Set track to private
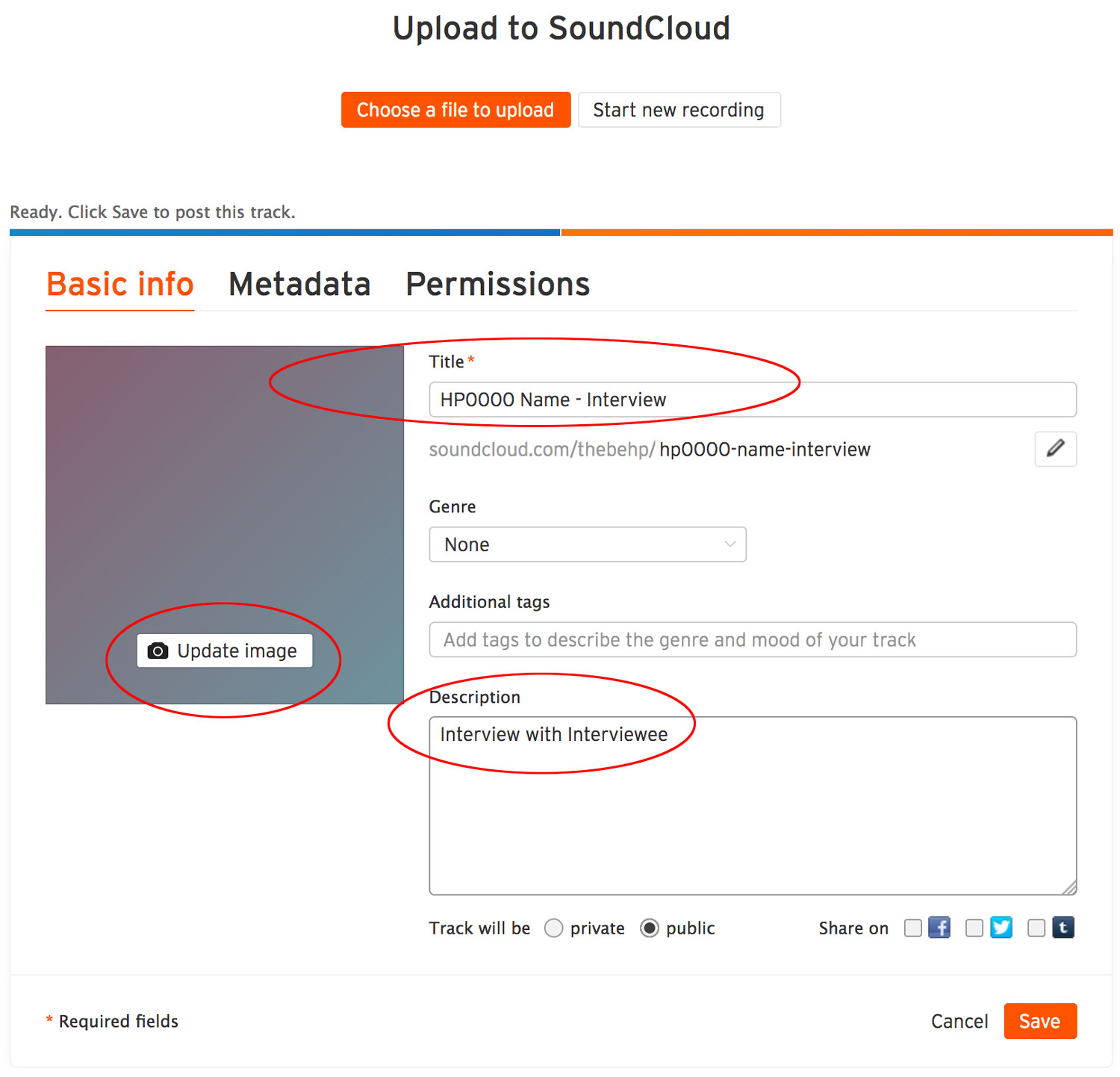The height and width of the screenshot is (1077, 1120). [553, 928]
